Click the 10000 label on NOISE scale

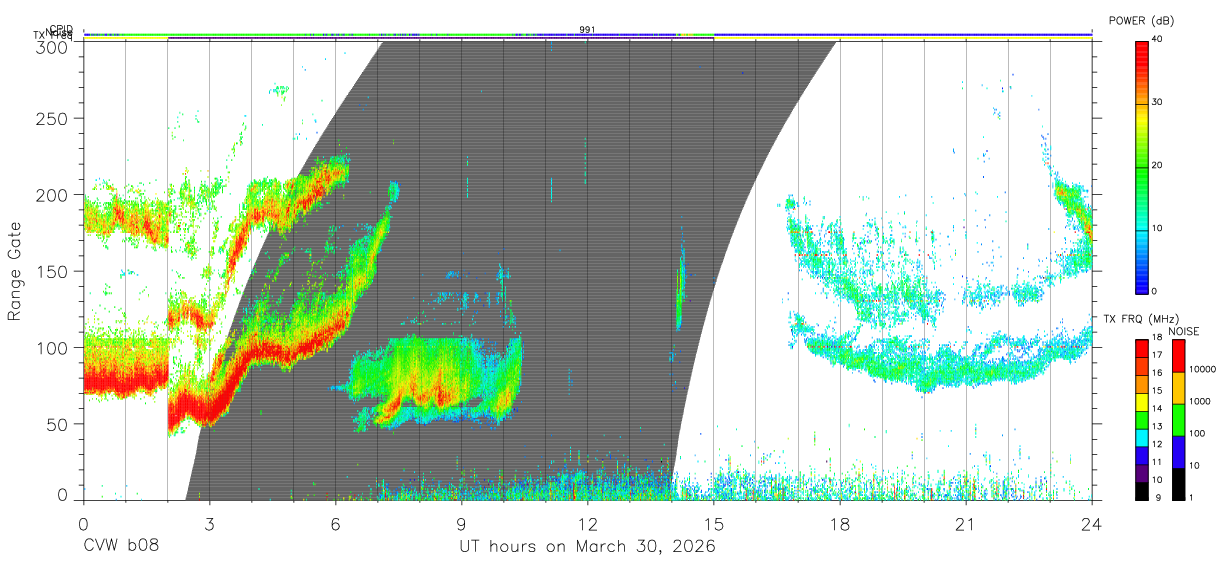1201,369
